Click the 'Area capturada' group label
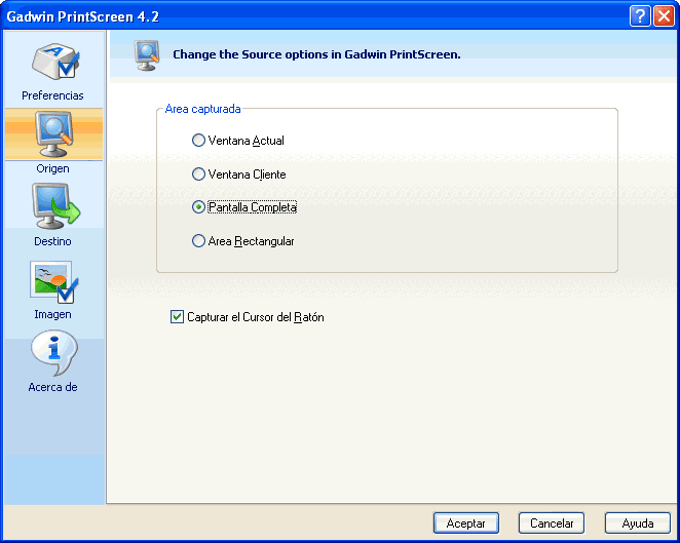The image size is (680, 543). click(x=203, y=109)
